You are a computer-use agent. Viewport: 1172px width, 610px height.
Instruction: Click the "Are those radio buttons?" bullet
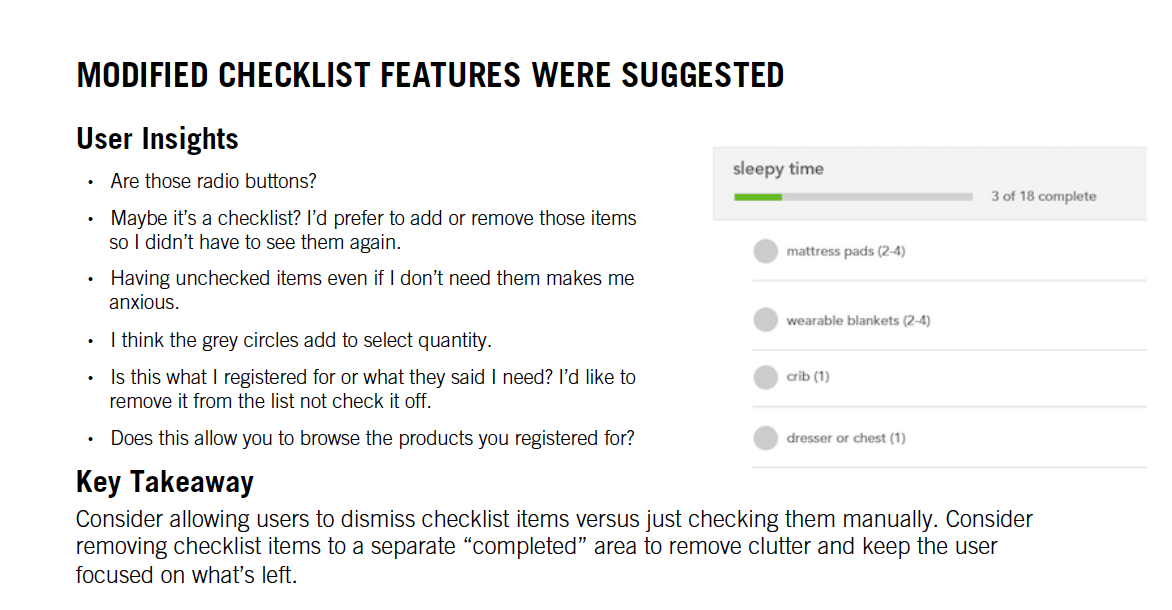pyautogui.click(x=213, y=181)
